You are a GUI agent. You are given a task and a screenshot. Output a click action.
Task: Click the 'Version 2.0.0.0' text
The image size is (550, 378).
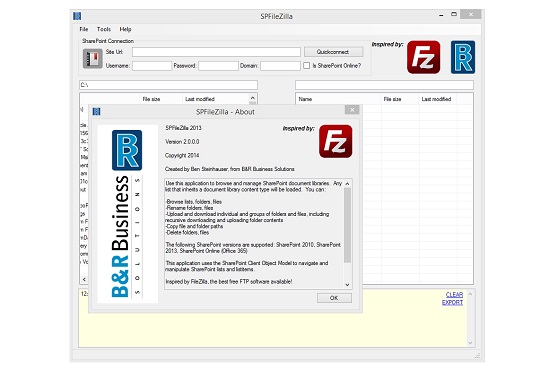point(182,142)
